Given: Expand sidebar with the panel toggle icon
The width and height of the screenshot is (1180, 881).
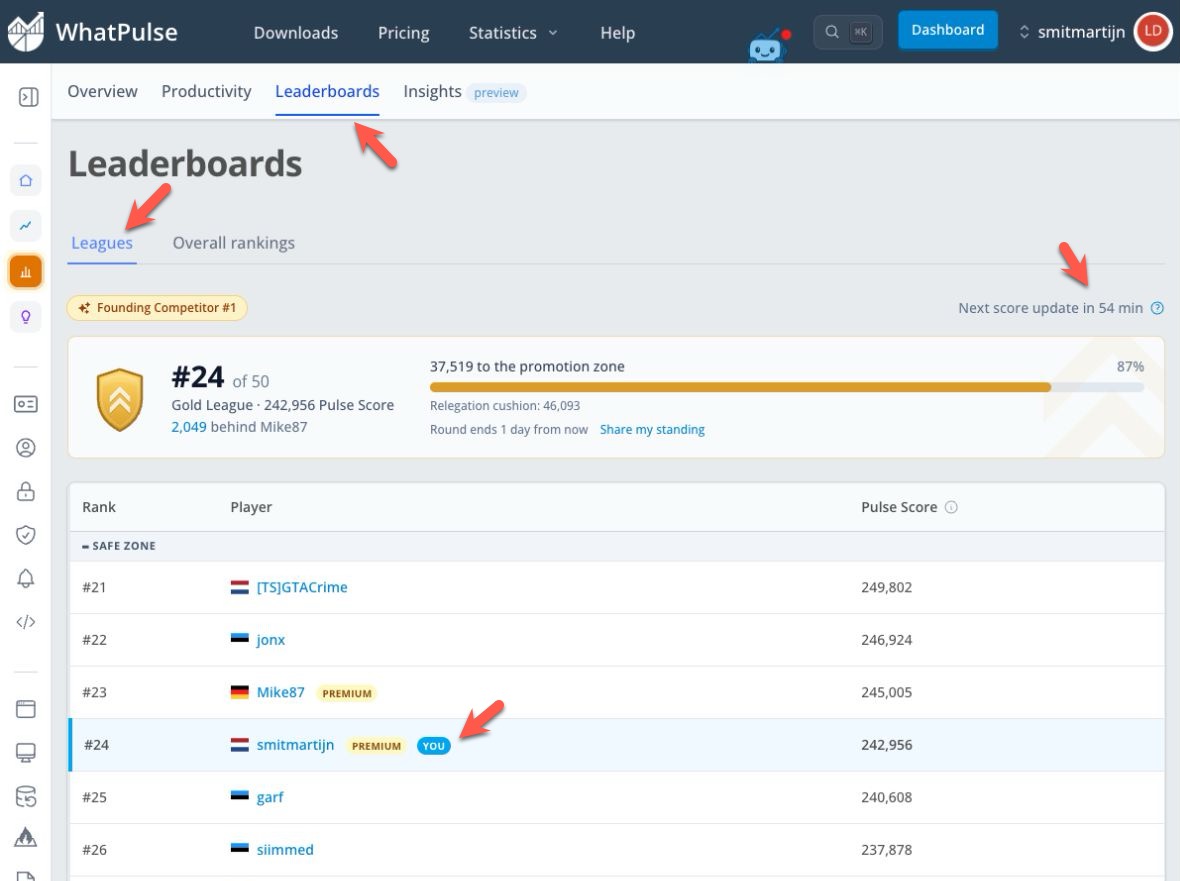Looking at the screenshot, I should pos(29,97).
